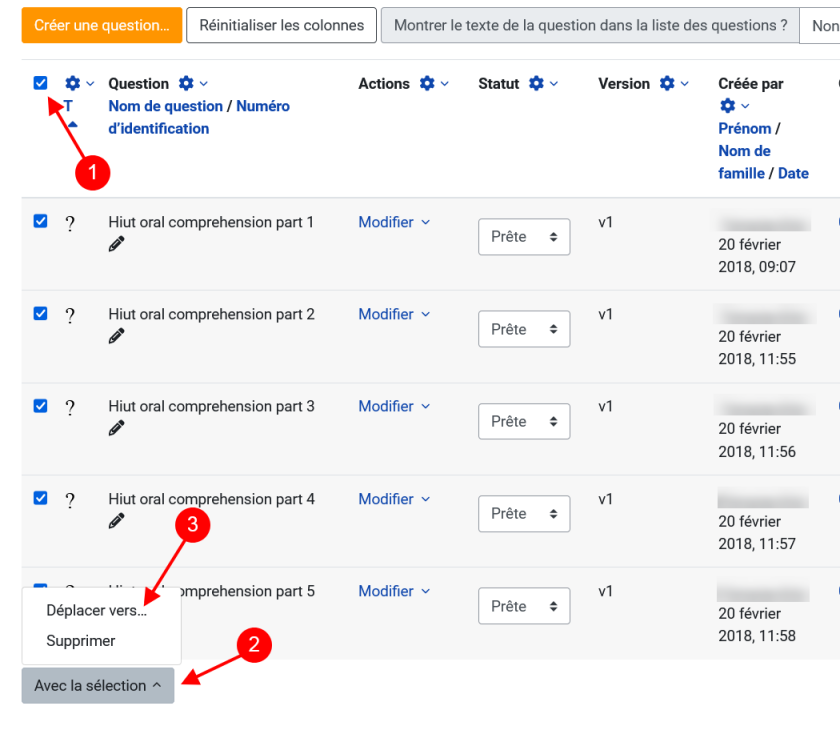This screenshot has width=840, height=734.
Task: Open the Version column gear menu
Action: (x=667, y=84)
